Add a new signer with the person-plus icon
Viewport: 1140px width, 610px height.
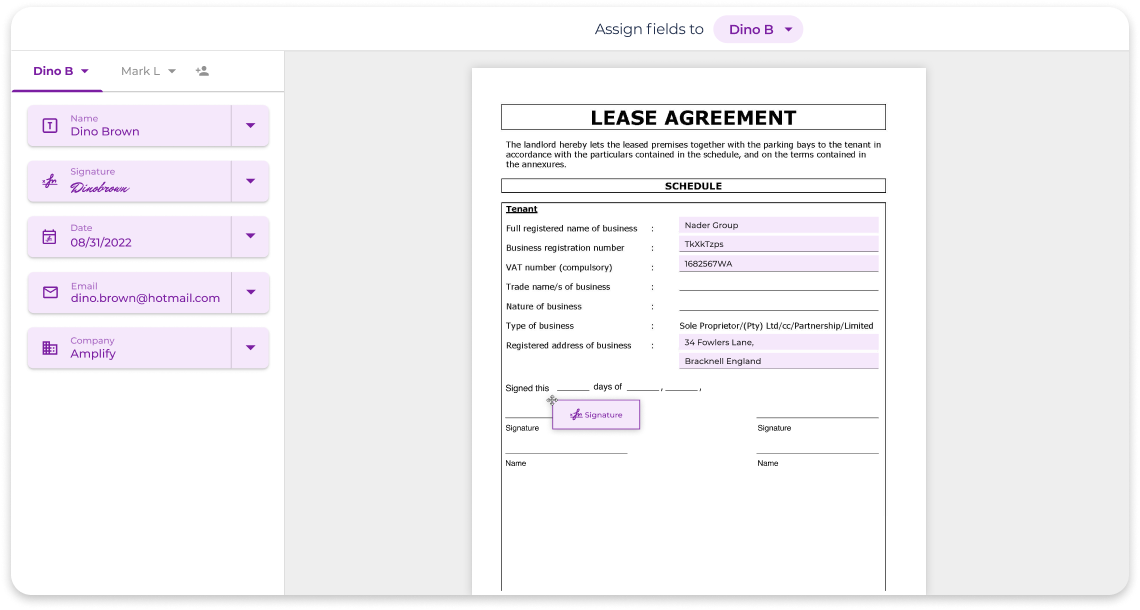(x=202, y=71)
